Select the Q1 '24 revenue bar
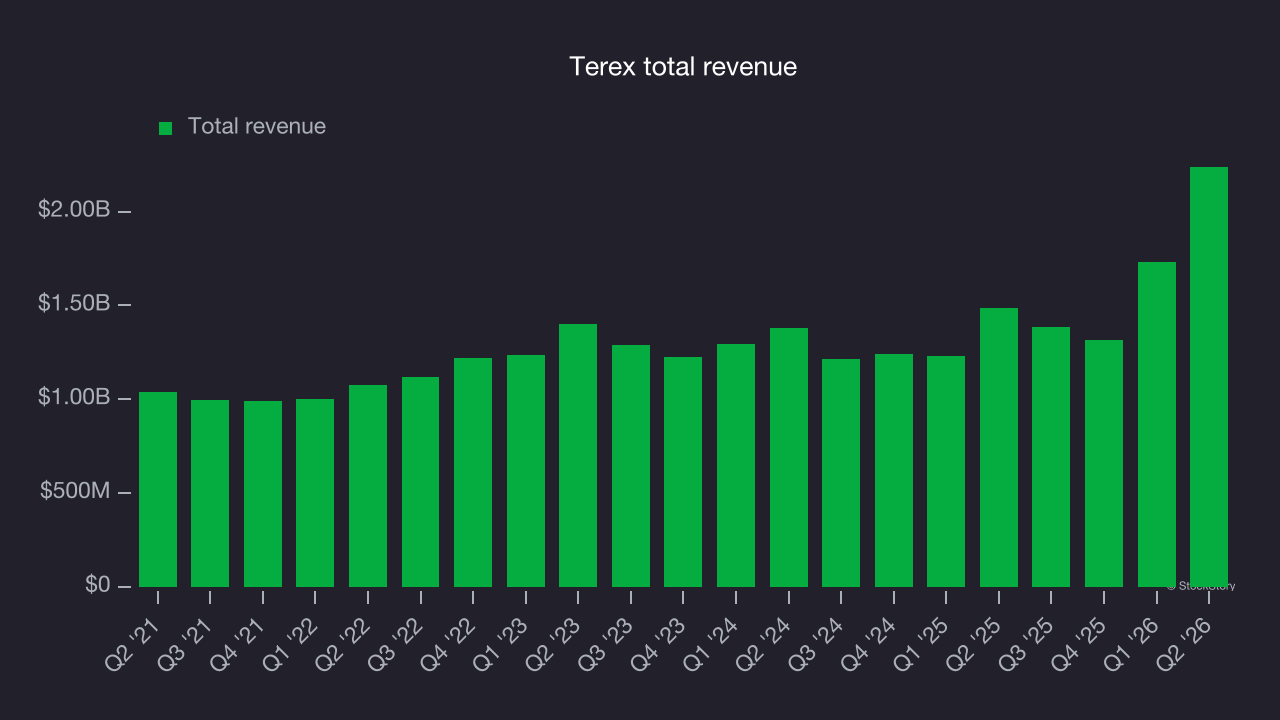 pos(736,465)
